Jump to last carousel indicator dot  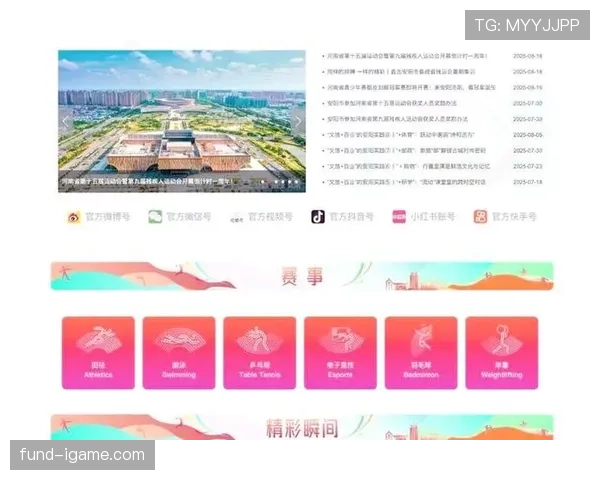(x=297, y=182)
